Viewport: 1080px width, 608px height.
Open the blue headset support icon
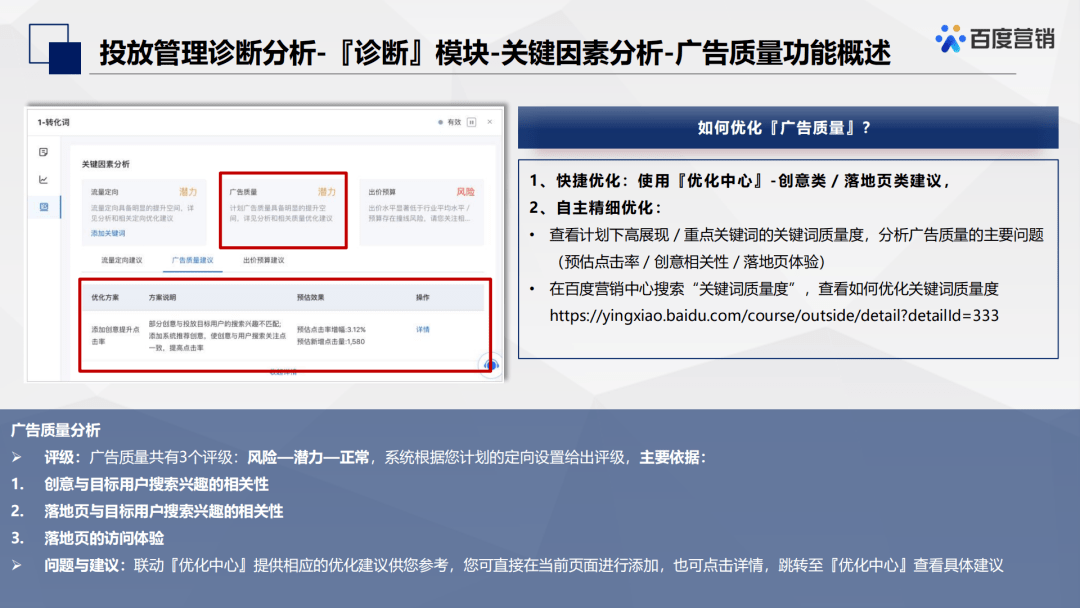[490, 365]
